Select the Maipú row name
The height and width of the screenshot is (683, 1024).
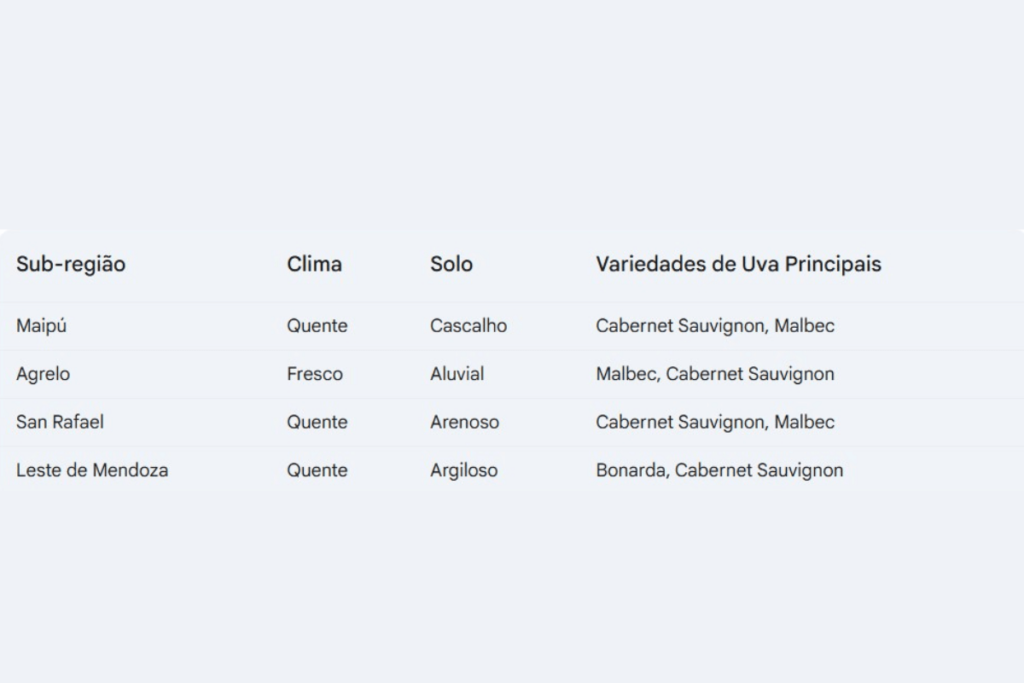click(41, 326)
